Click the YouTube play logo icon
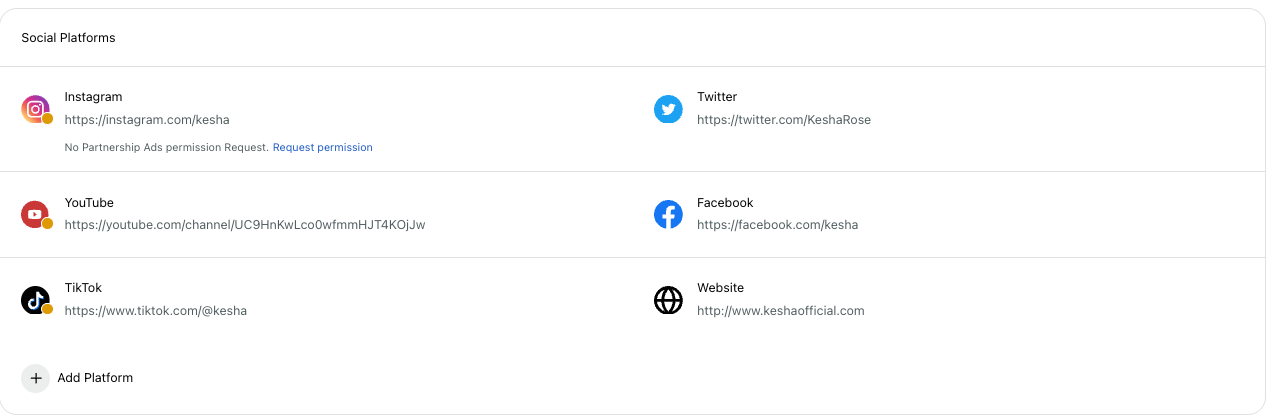The width and height of the screenshot is (1269, 419). click(36, 214)
